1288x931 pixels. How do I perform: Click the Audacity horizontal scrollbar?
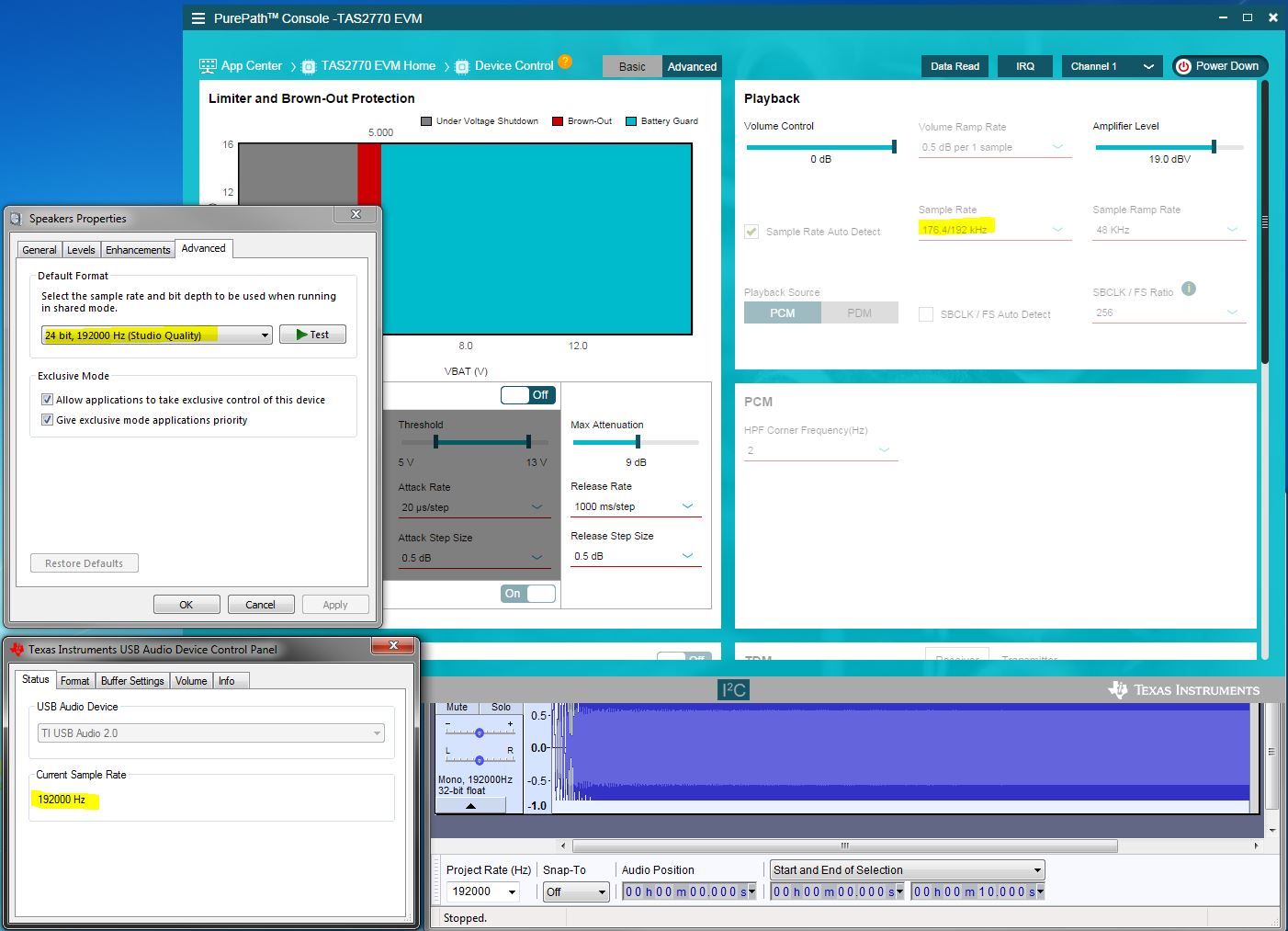tap(845, 846)
